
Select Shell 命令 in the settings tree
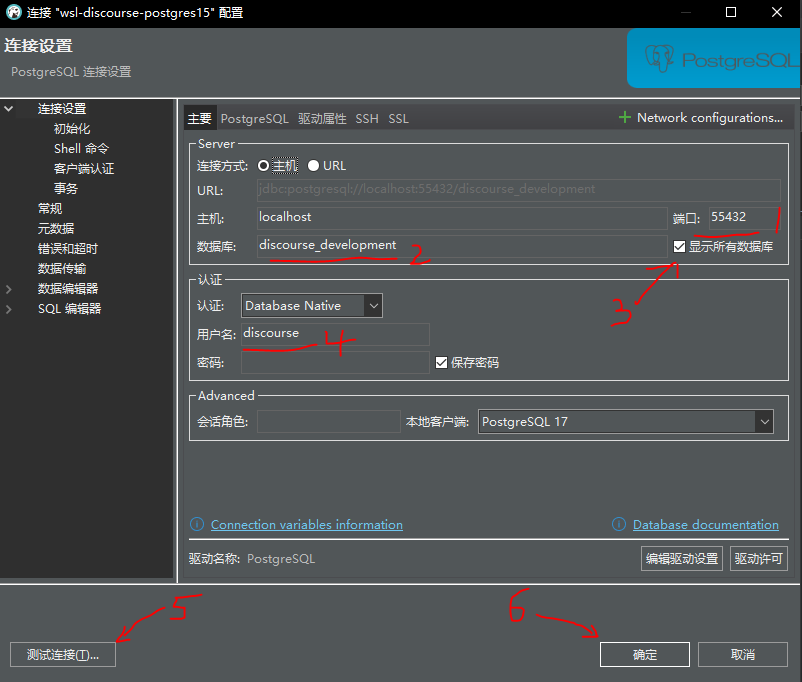coord(81,148)
